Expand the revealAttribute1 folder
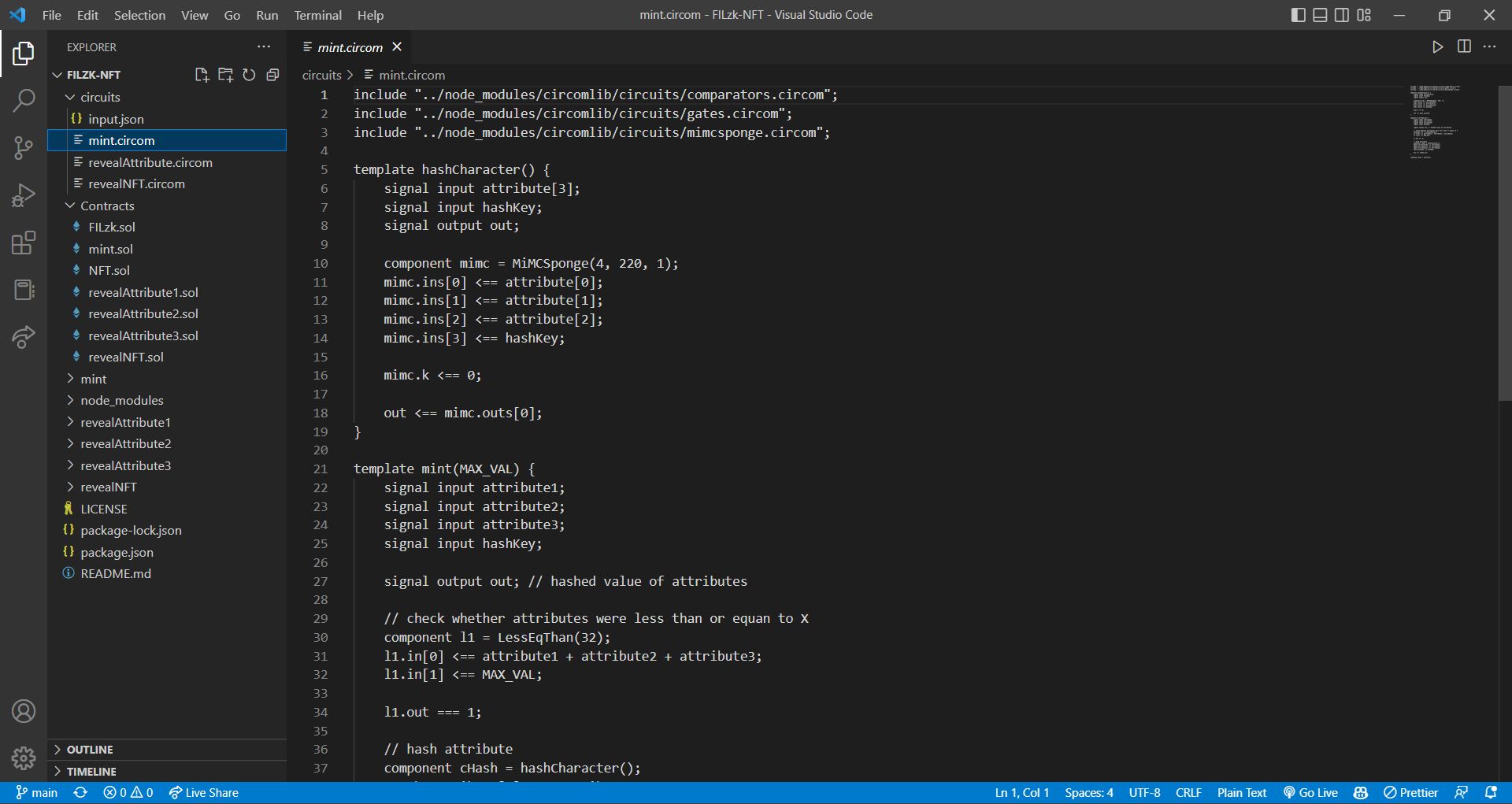Viewport: 1512px width, 804px height. pyautogui.click(x=70, y=422)
